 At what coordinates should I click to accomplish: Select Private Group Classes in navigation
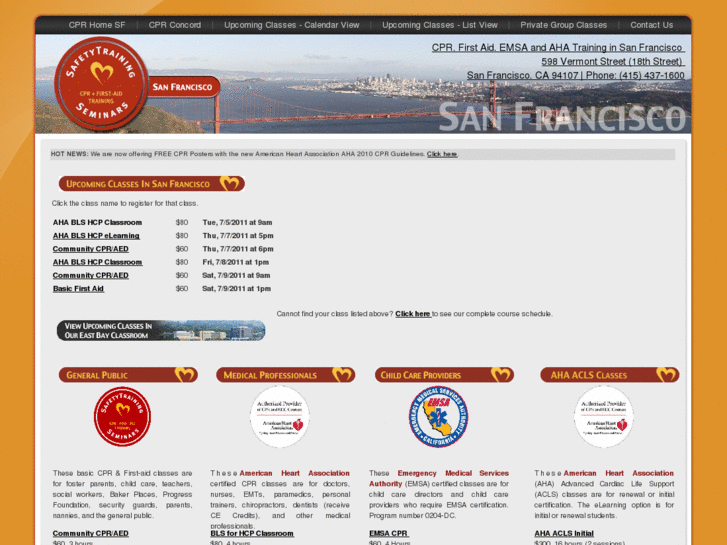point(563,25)
